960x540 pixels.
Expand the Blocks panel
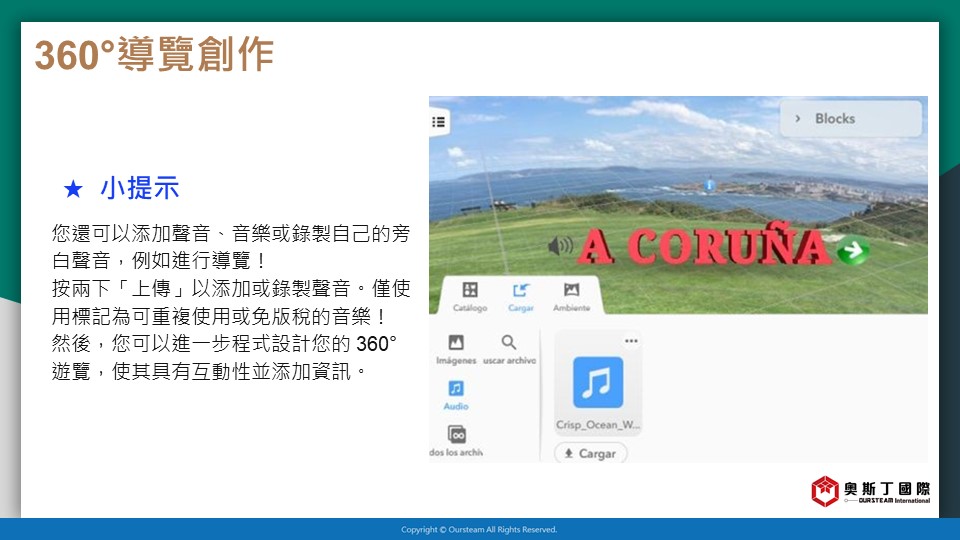pos(850,119)
